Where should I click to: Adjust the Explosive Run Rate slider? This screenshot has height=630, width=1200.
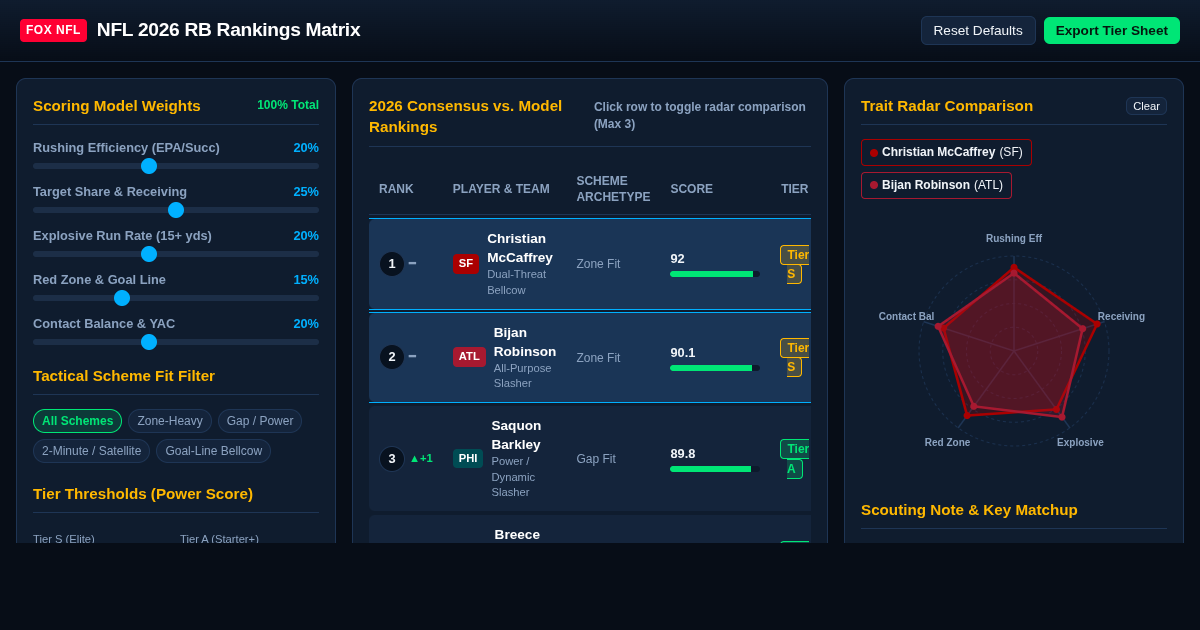pyautogui.click(x=176, y=254)
